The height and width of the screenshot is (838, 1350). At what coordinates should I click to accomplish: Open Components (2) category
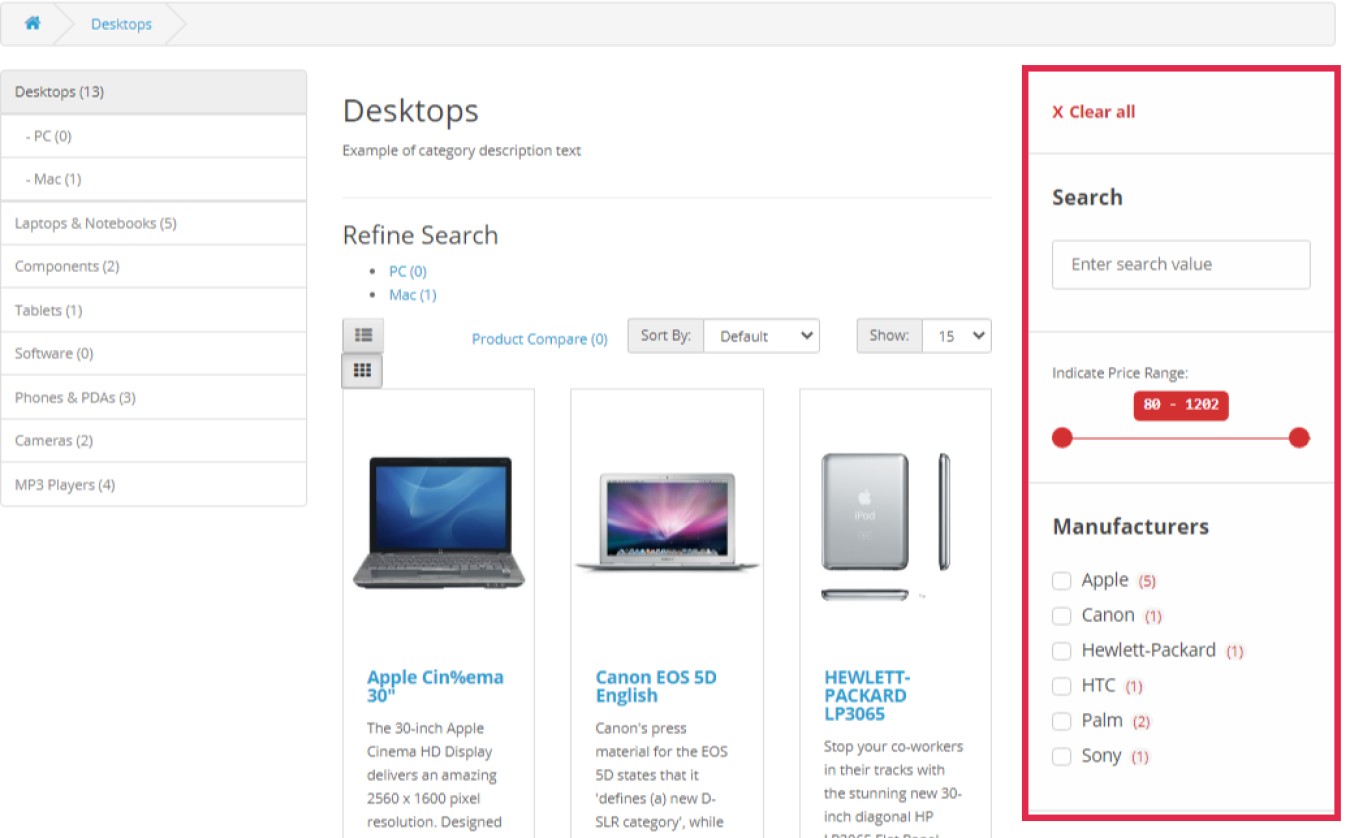tap(154, 266)
